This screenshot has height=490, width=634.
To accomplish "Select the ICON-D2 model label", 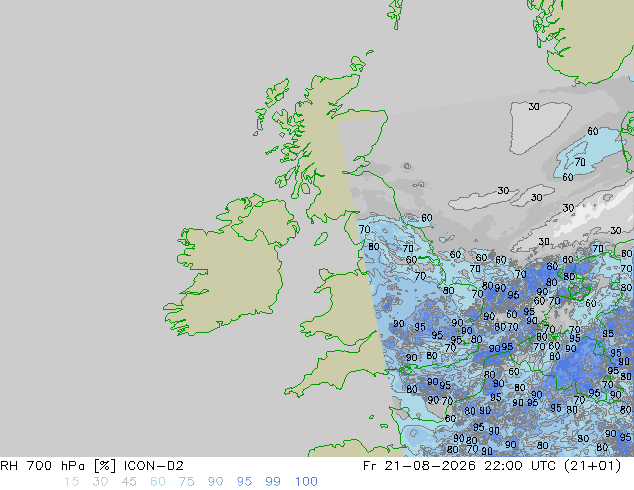I will [x=154, y=466].
